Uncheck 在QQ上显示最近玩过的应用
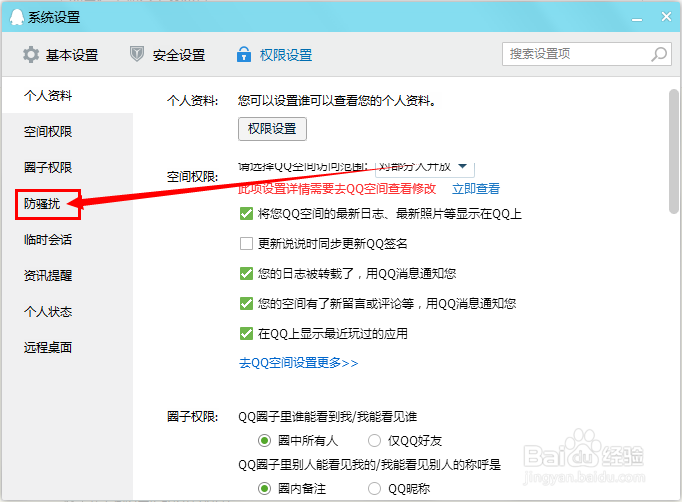This screenshot has height=502, width=682. (x=246, y=334)
